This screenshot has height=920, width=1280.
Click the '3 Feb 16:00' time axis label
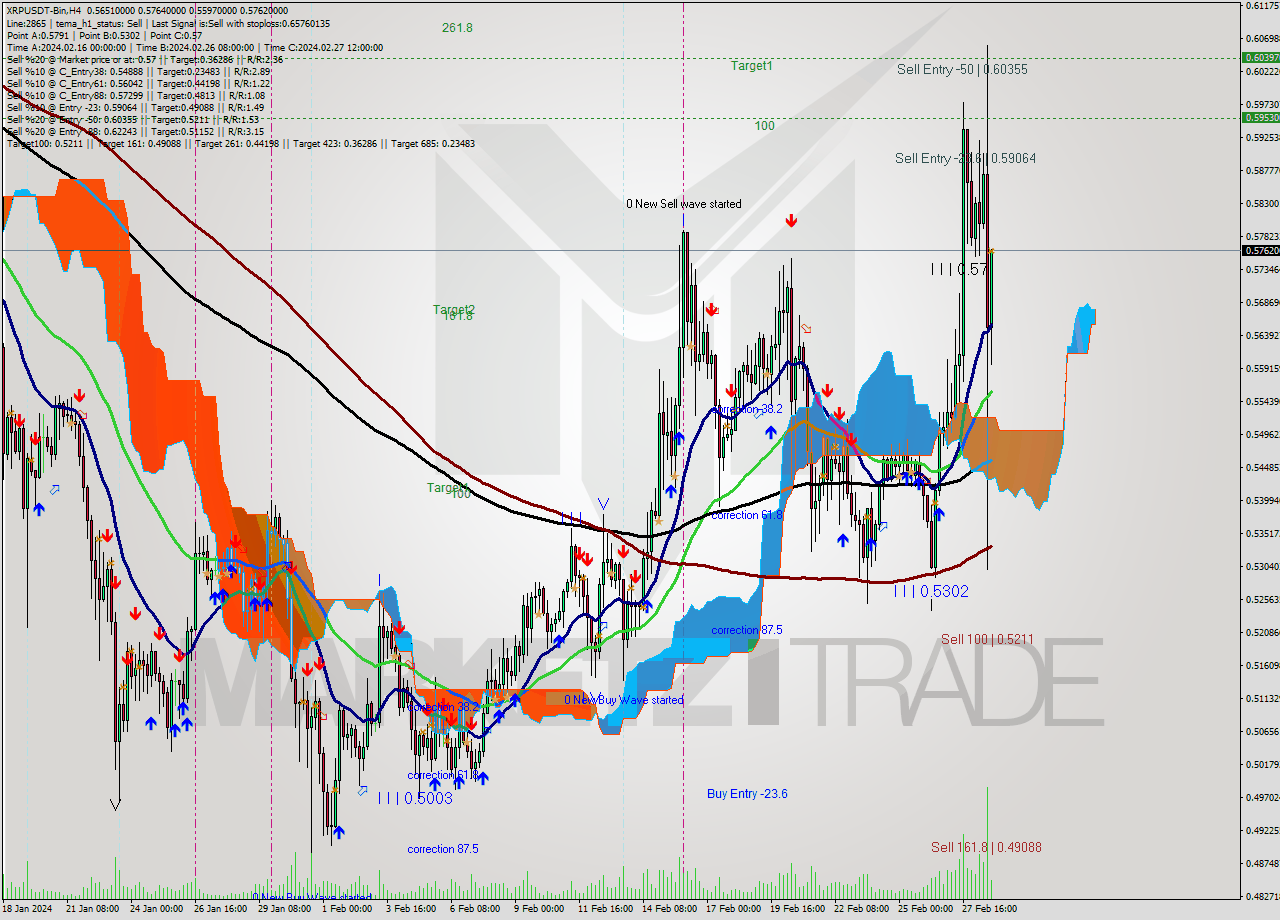click(412, 909)
